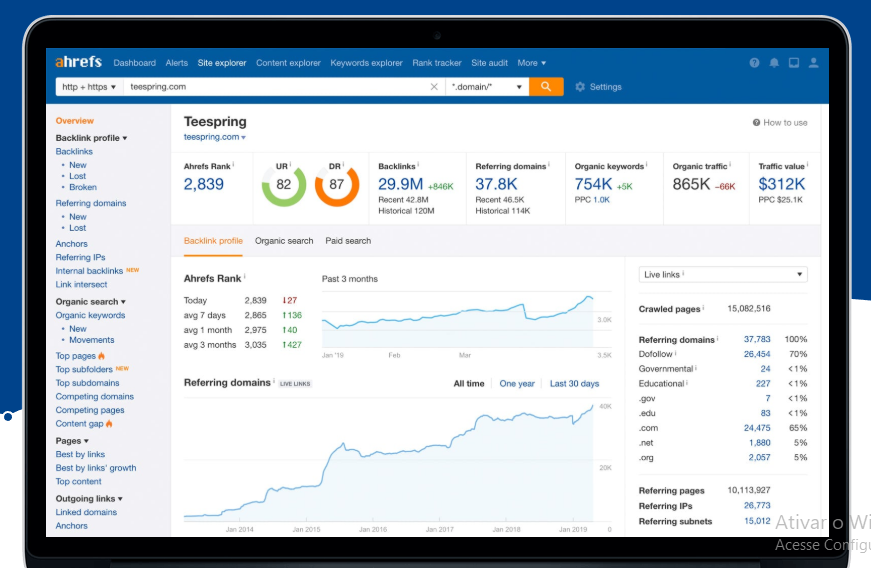Viewport: 871px width, 568px height.
Task: Click the PPC 1.0K keywords link
Action: (601, 200)
